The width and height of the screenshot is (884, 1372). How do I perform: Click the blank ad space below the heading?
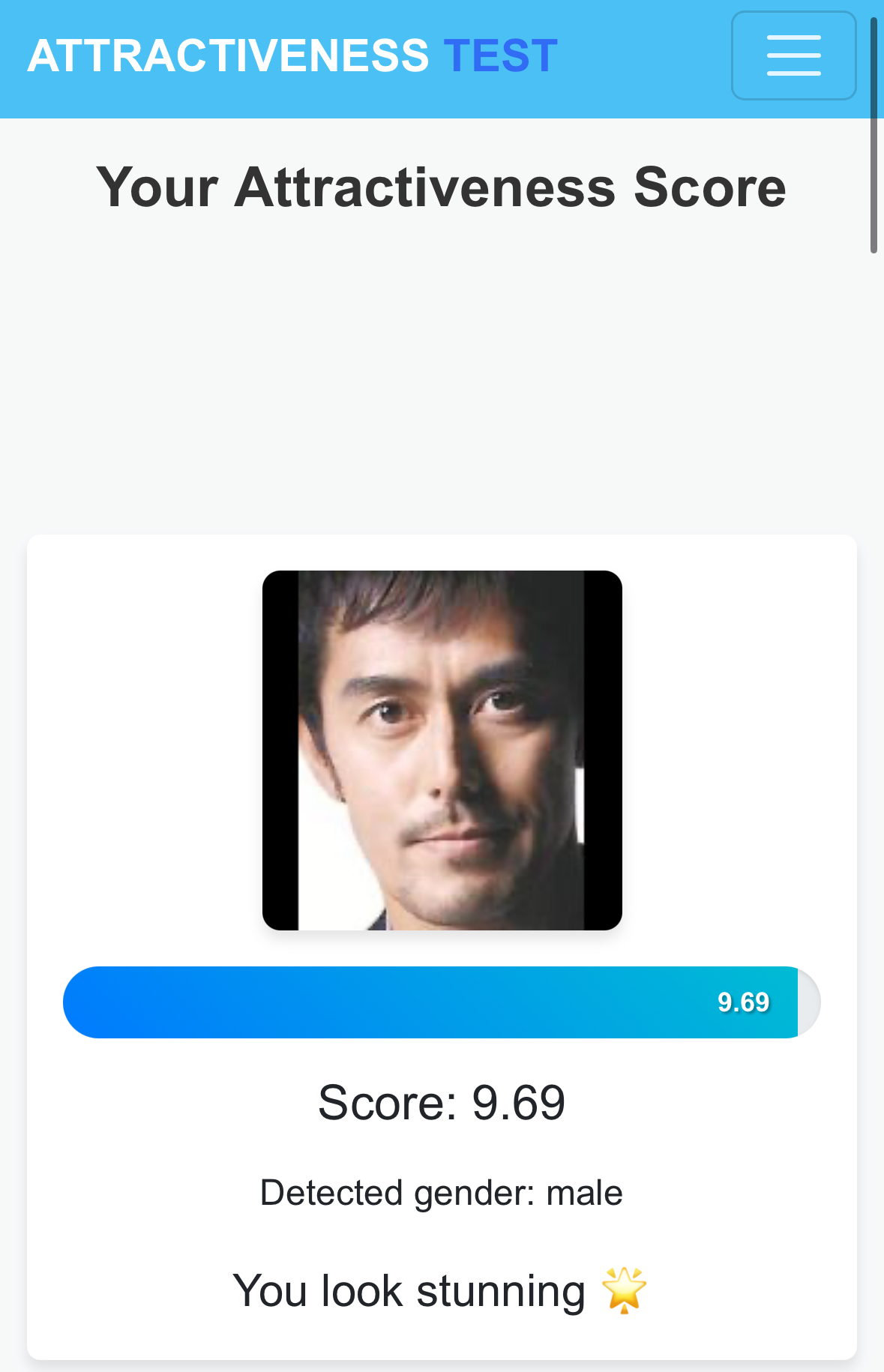click(x=442, y=375)
